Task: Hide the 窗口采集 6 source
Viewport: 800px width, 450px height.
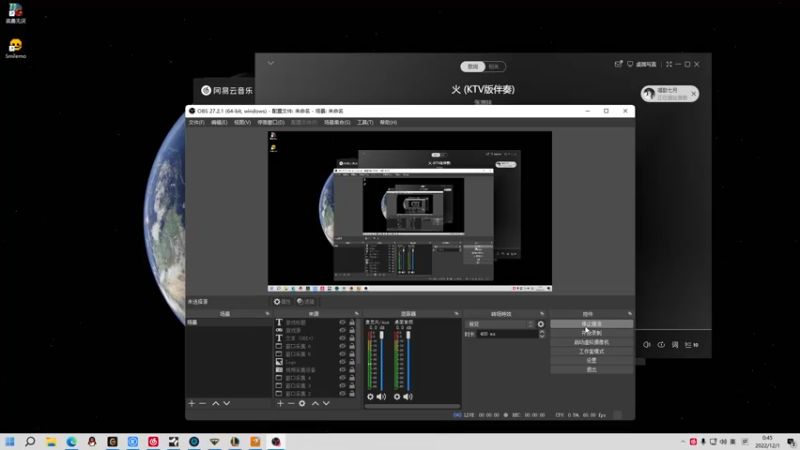Action: tap(342, 346)
